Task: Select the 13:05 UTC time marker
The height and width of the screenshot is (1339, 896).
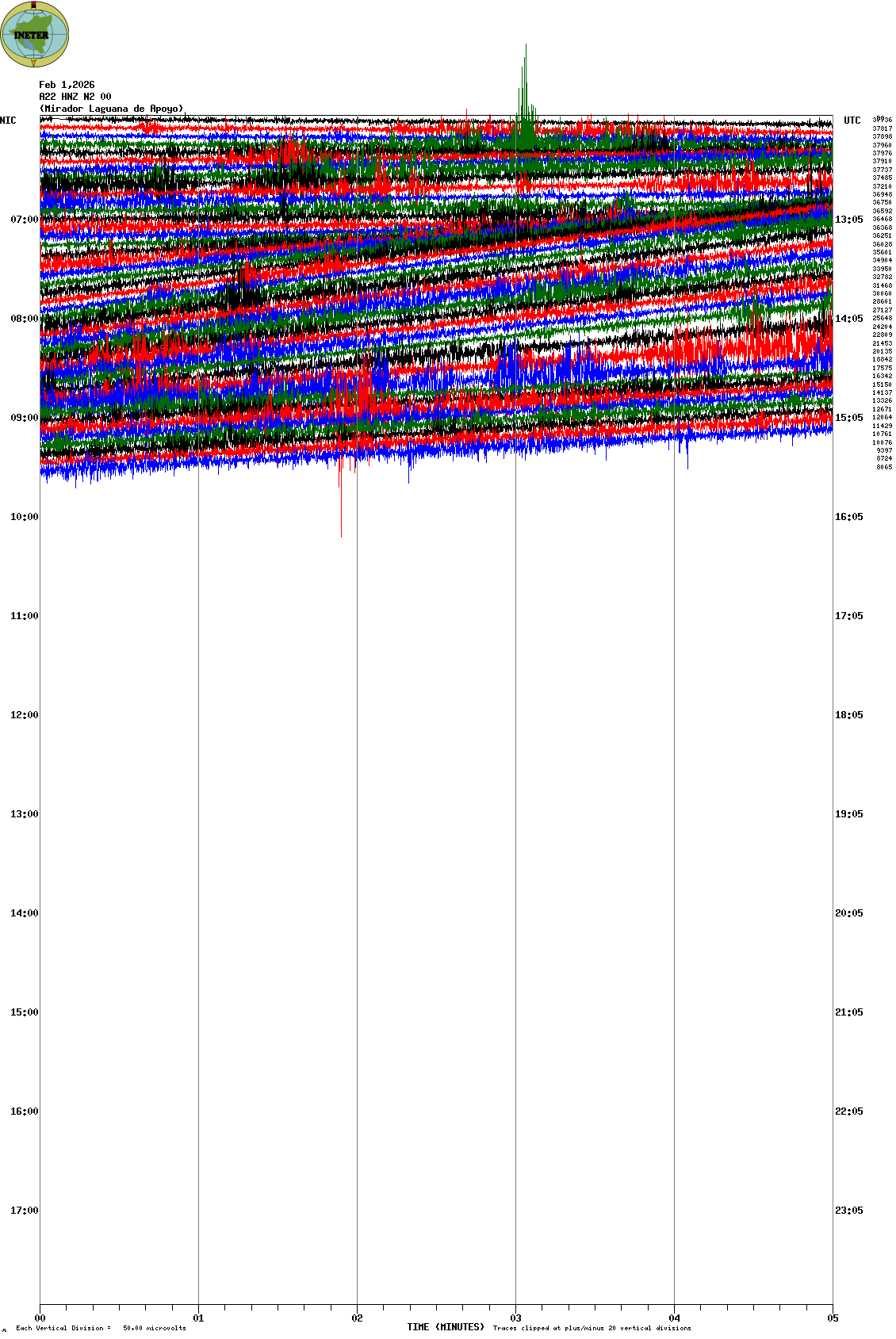Action: tap(848, 220)
